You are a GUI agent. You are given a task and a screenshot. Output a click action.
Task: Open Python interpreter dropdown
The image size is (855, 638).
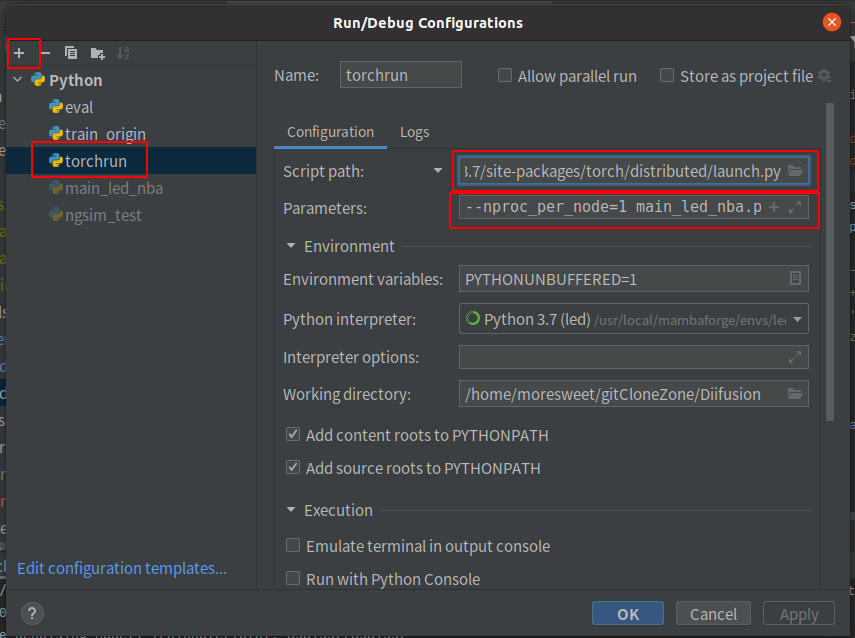(x=797, y=319)
